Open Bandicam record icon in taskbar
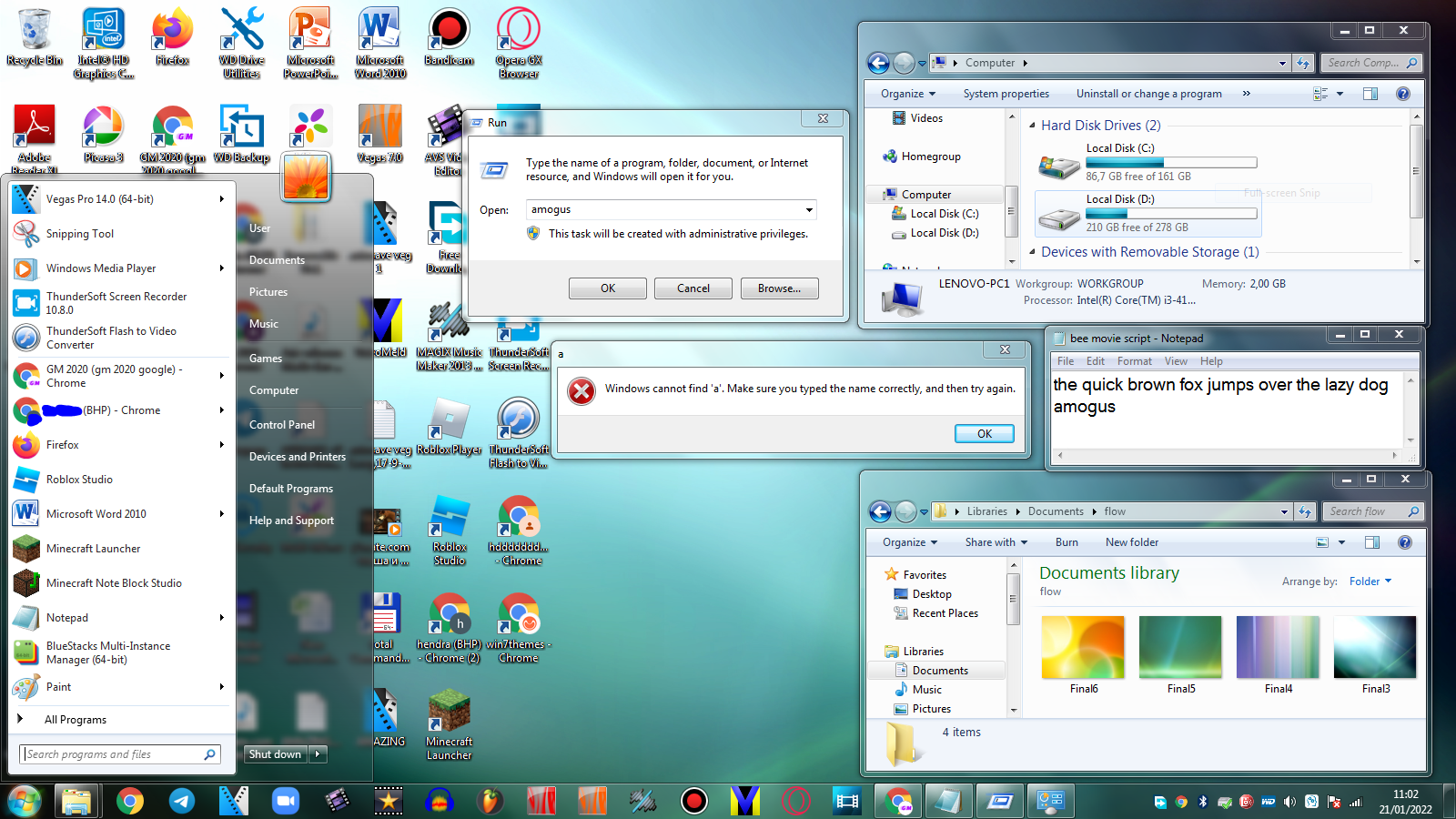 pyautogui.click(x=694, y=801)
